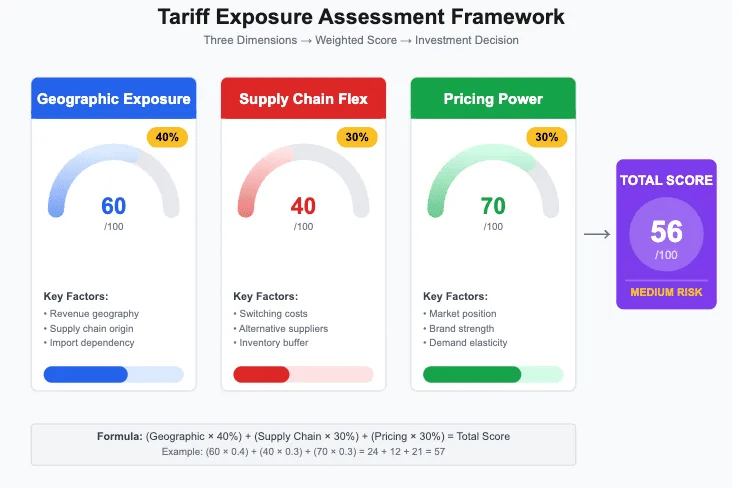Select the MEDIUM RISK label
The width and height of the screenshot is (741, 488).
666,293
